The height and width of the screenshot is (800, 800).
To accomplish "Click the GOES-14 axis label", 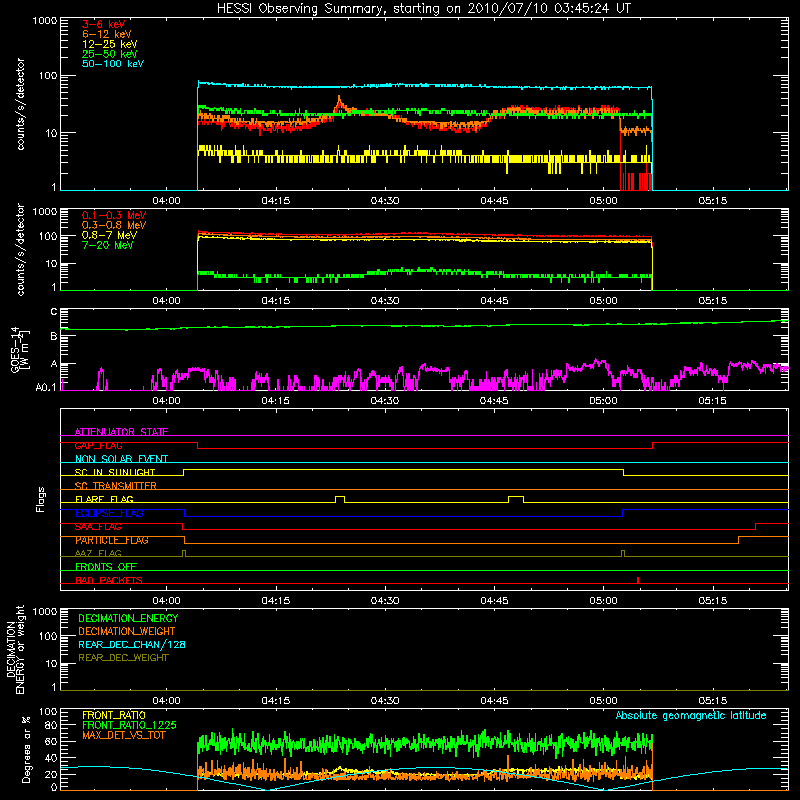I will (x=19, y=349).
